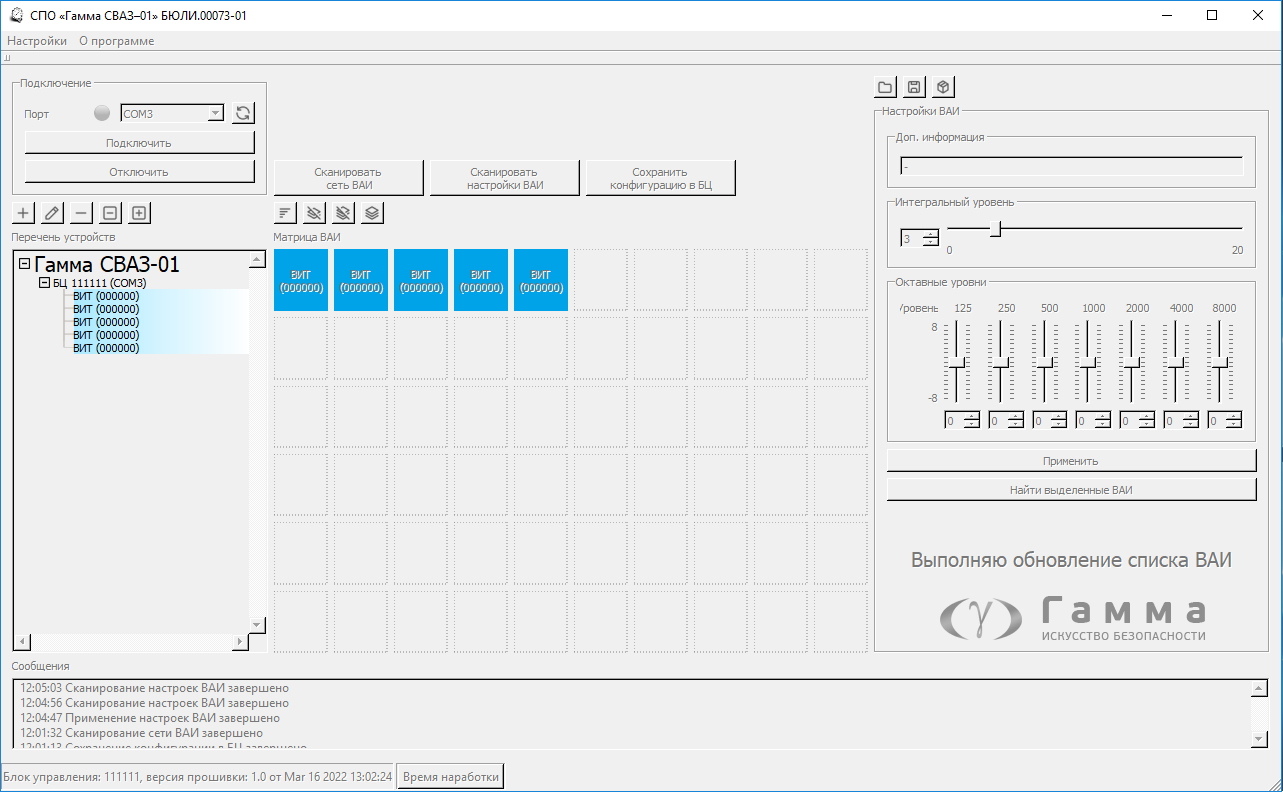
Task: Open the Настройки menu
Action: (x=37, y=41)
